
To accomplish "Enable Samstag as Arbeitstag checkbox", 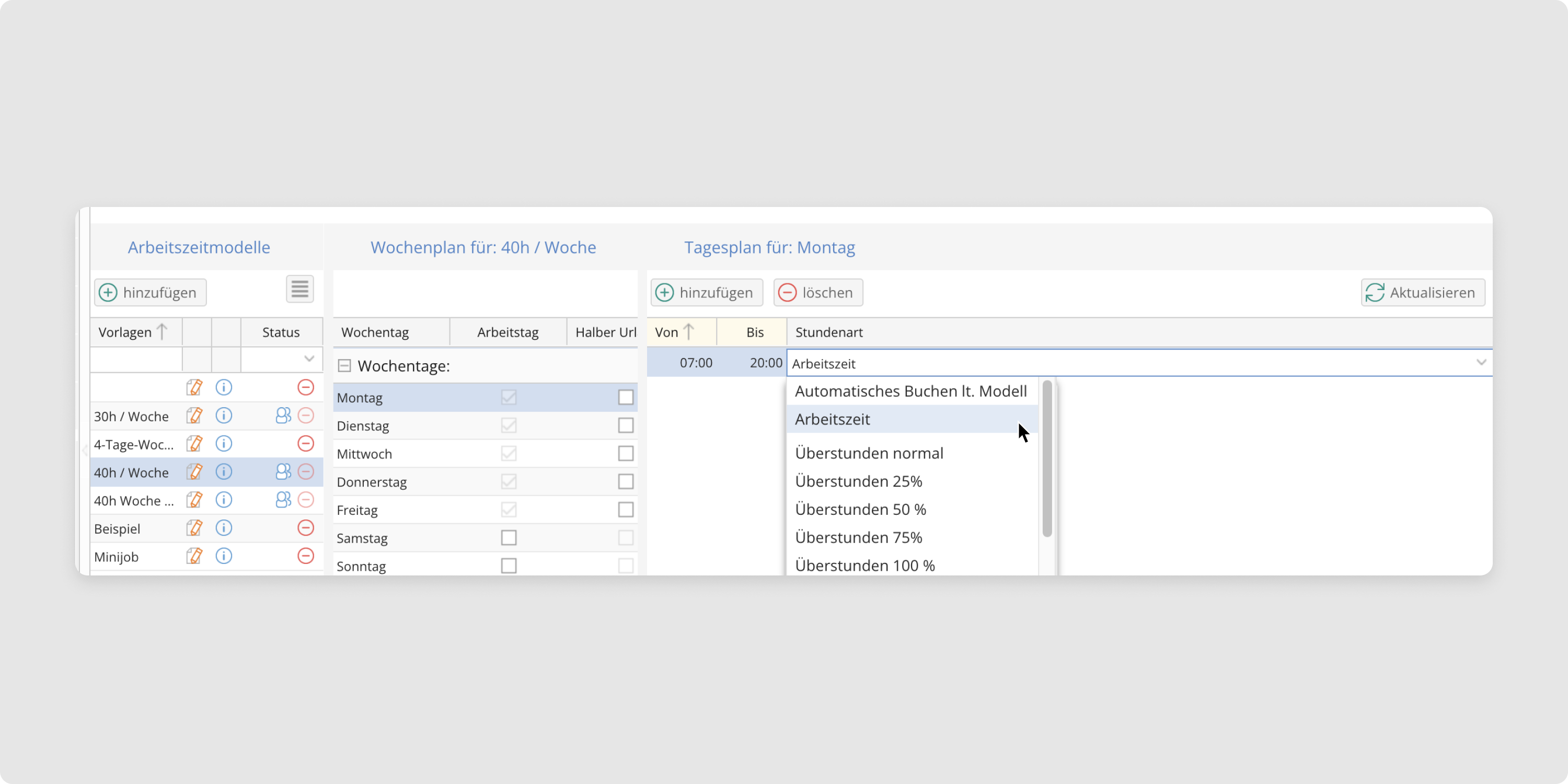I will pos(508,538).
